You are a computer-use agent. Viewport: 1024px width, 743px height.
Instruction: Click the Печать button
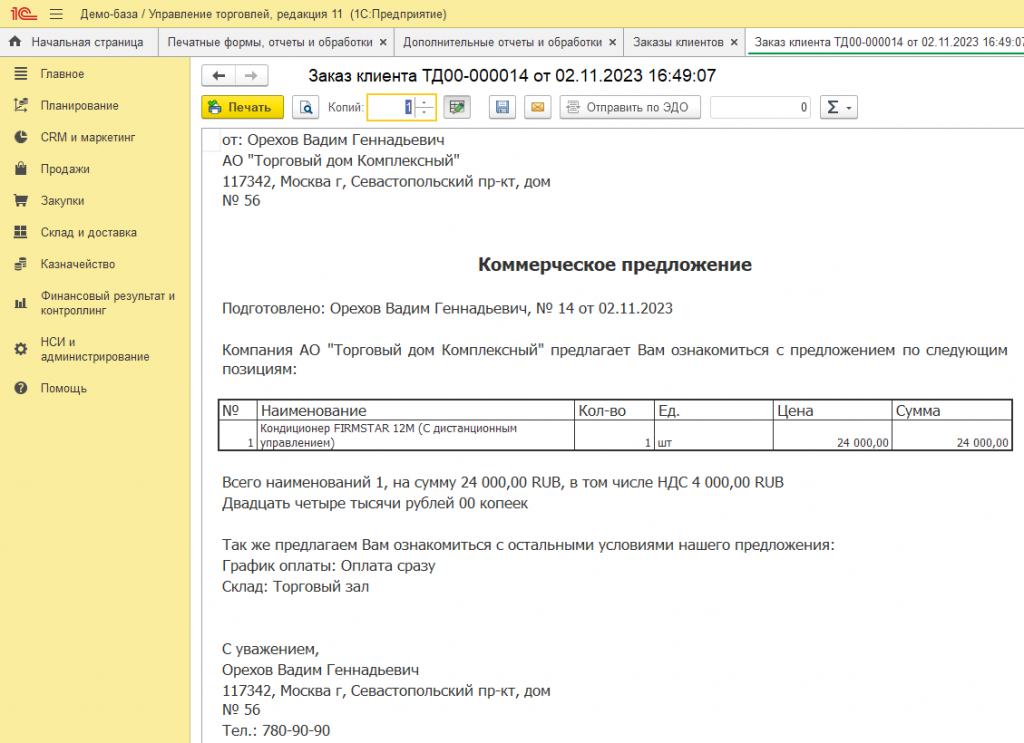pyautogui.click(x=242, y=108)
